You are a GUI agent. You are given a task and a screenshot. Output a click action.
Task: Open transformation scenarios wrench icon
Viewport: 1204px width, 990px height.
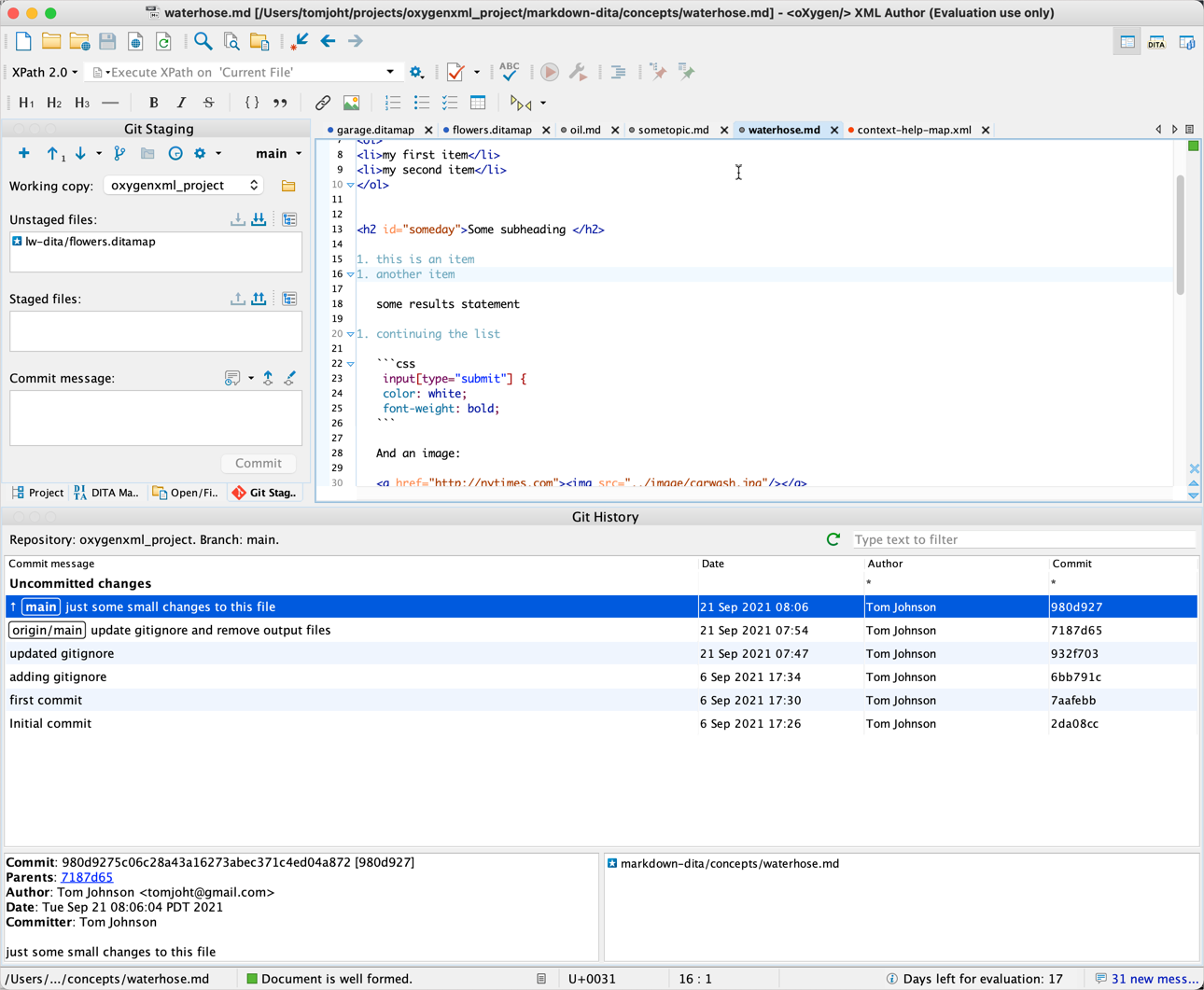[578, 72]
